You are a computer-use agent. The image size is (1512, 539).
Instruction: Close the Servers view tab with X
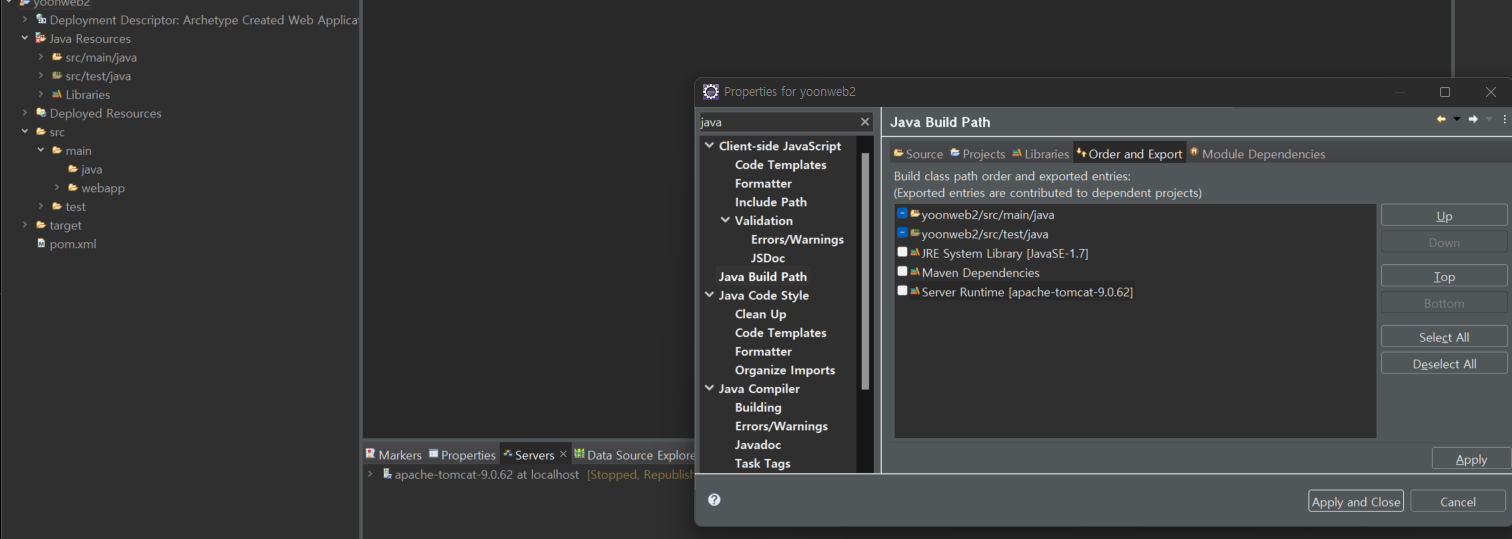pyautogui.click(x=563, y=454)
